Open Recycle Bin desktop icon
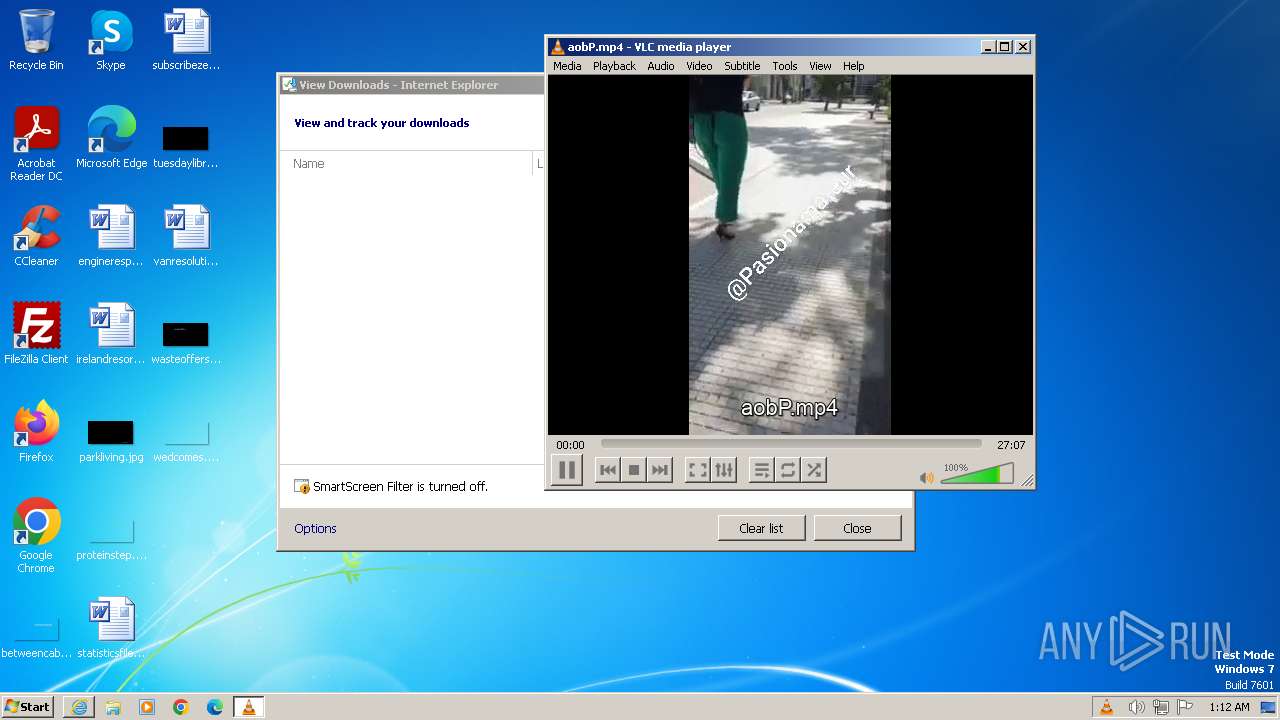The height and width of the screenshot is (720, 1280). [x=36, y=40]
